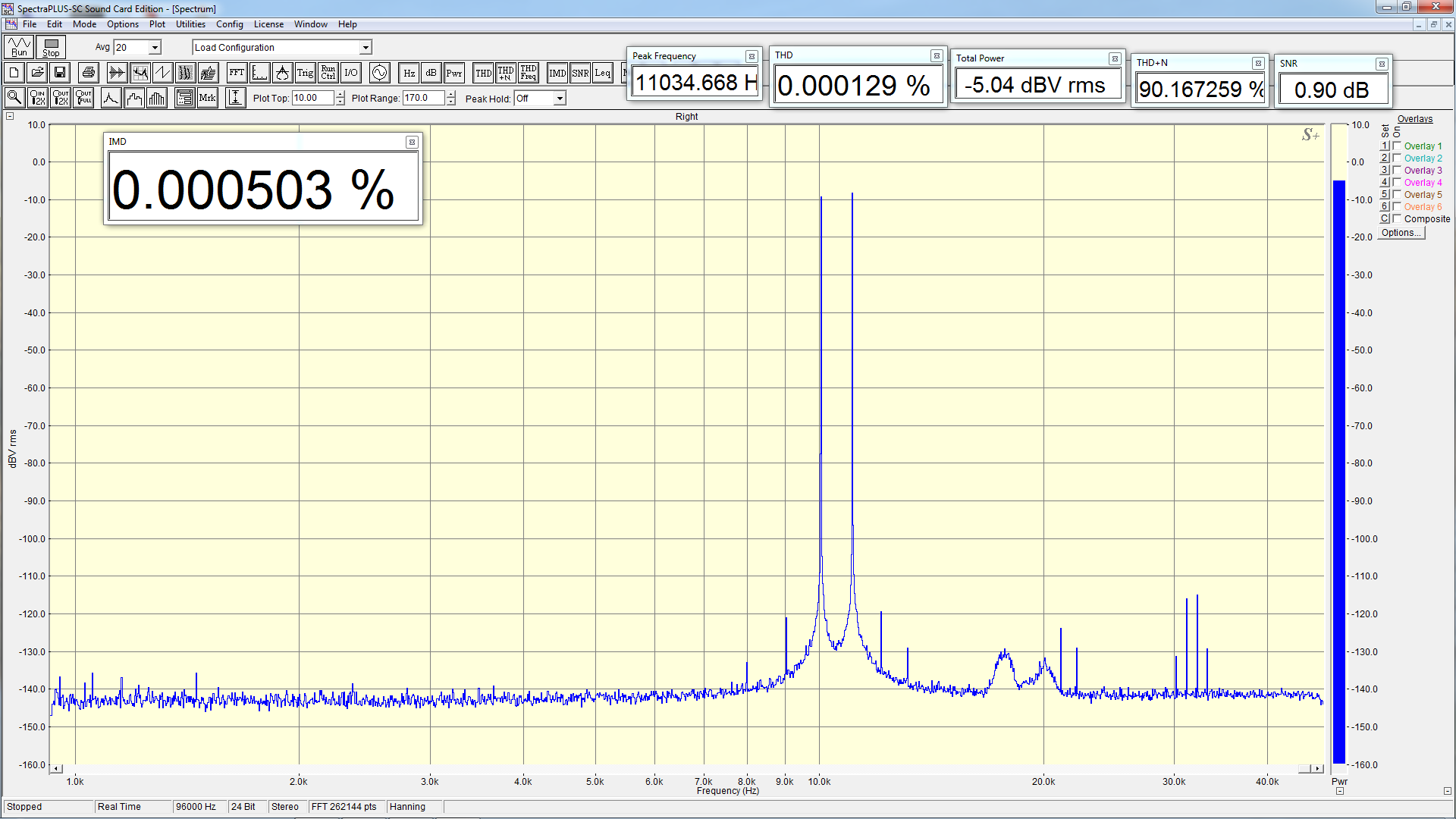Image resolution: width=1456 pixels, height=819 pixels.
Task: Click the overlays Options... button
Action: [1401, 233]
